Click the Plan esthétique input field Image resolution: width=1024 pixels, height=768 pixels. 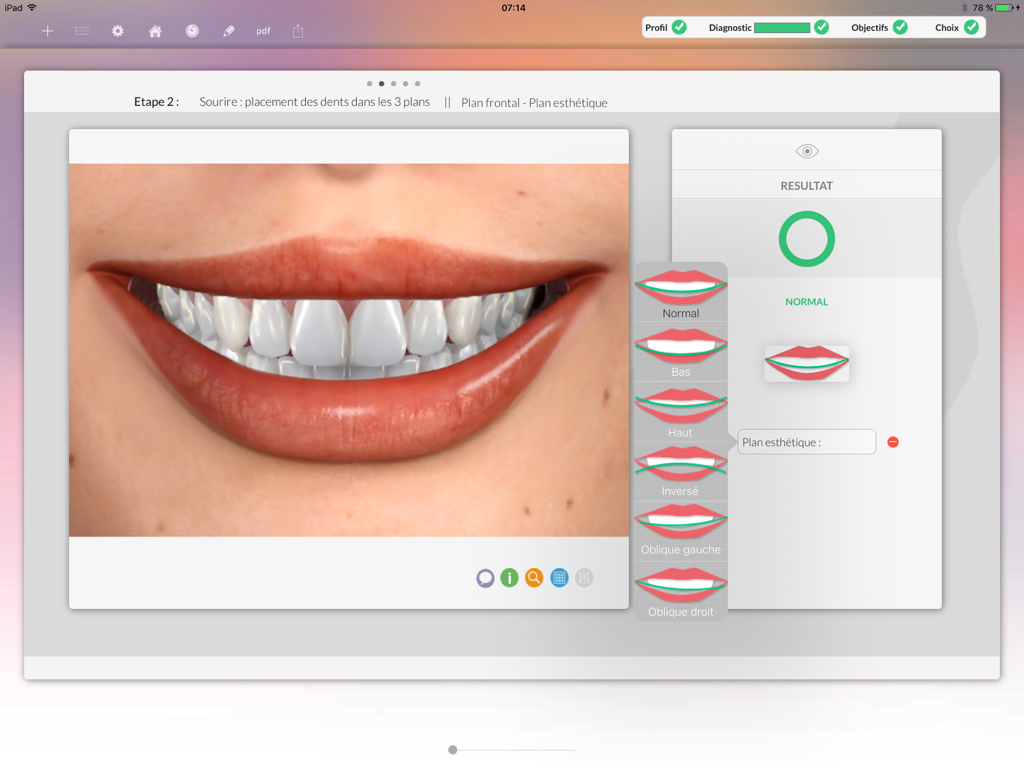(806, 441)
